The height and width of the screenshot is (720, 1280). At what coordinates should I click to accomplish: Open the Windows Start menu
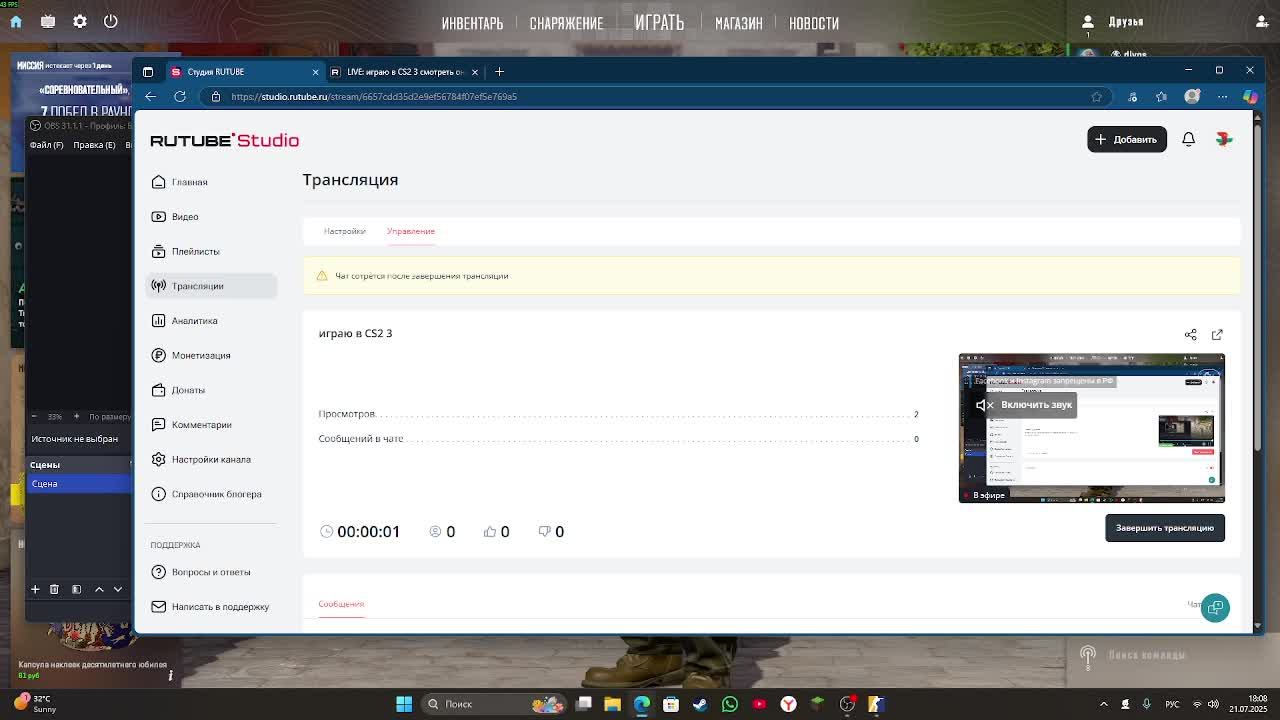404,704
